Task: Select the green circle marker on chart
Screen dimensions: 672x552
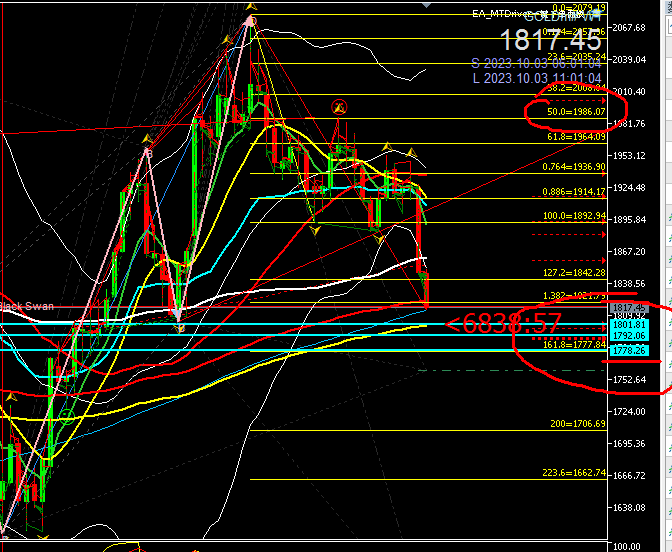Action: point(67,417)
